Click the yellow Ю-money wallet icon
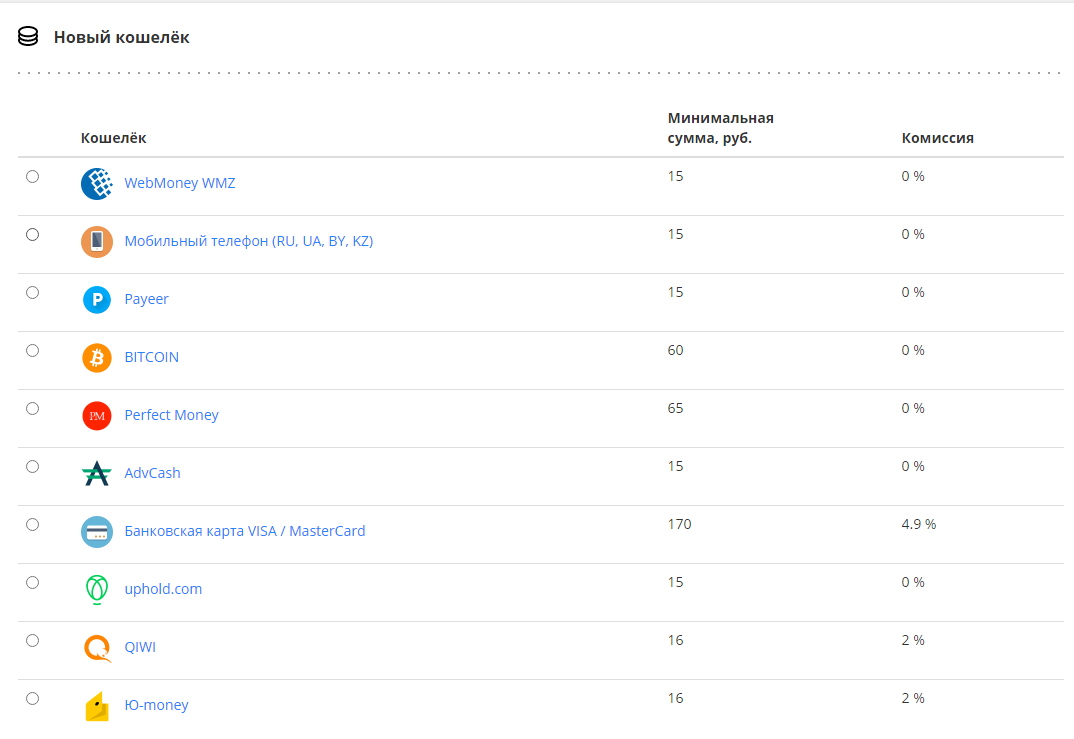 (97, 706)
